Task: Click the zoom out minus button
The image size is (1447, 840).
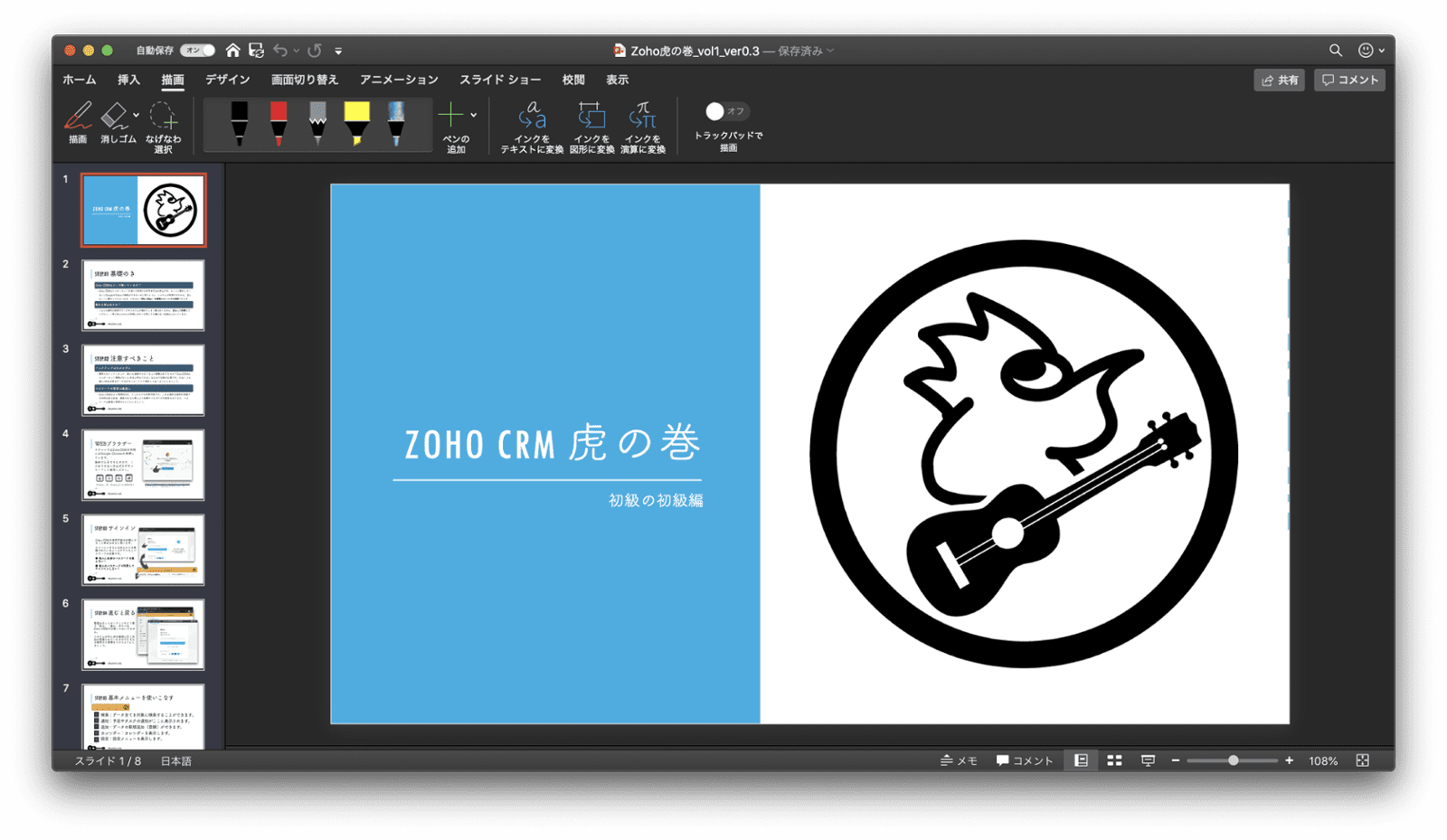Action: [1176, 760]
